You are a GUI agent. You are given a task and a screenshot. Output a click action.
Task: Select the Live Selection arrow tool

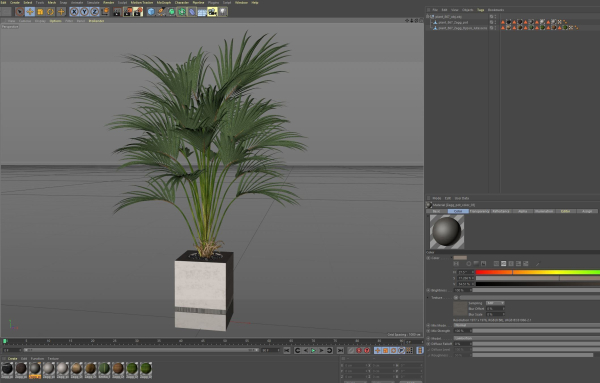pos(20,12)
